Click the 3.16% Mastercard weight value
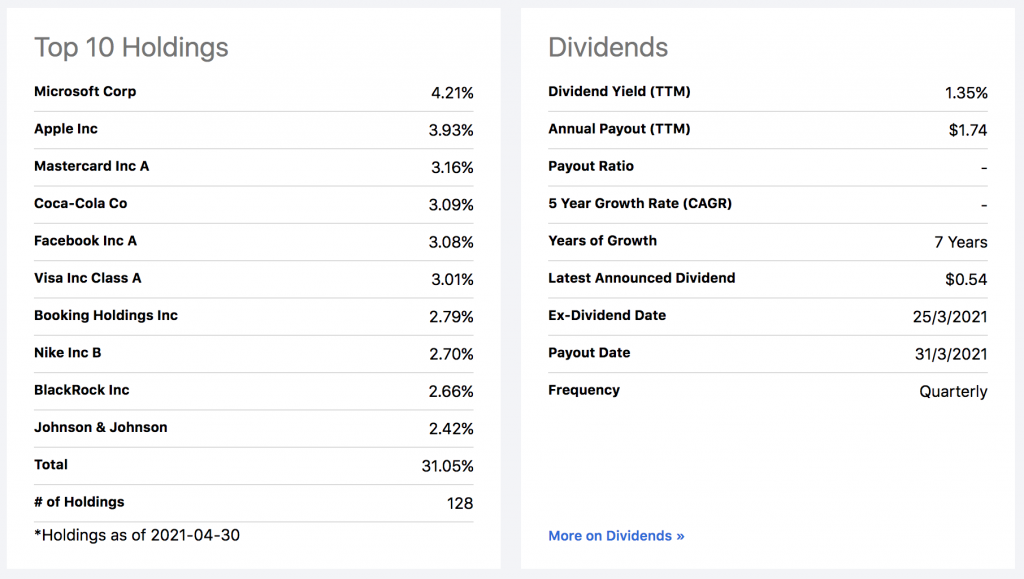The height and width of the screenshot is (579, 1024). click(452, 167)
